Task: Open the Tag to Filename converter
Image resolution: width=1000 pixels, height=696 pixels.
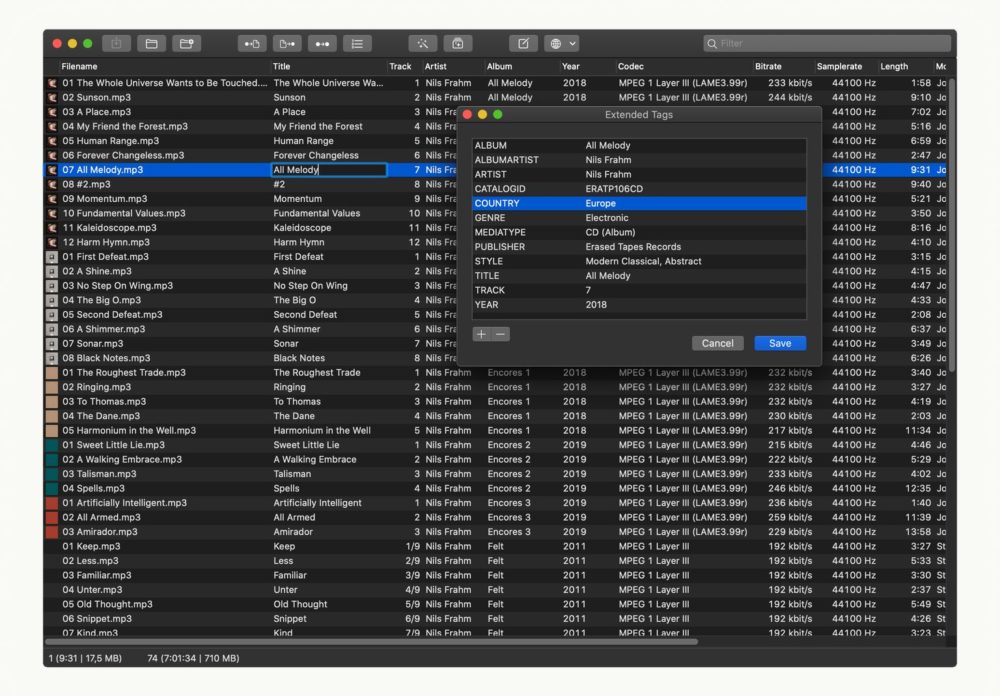Action: pyautogui.click(x=252, y=43)
